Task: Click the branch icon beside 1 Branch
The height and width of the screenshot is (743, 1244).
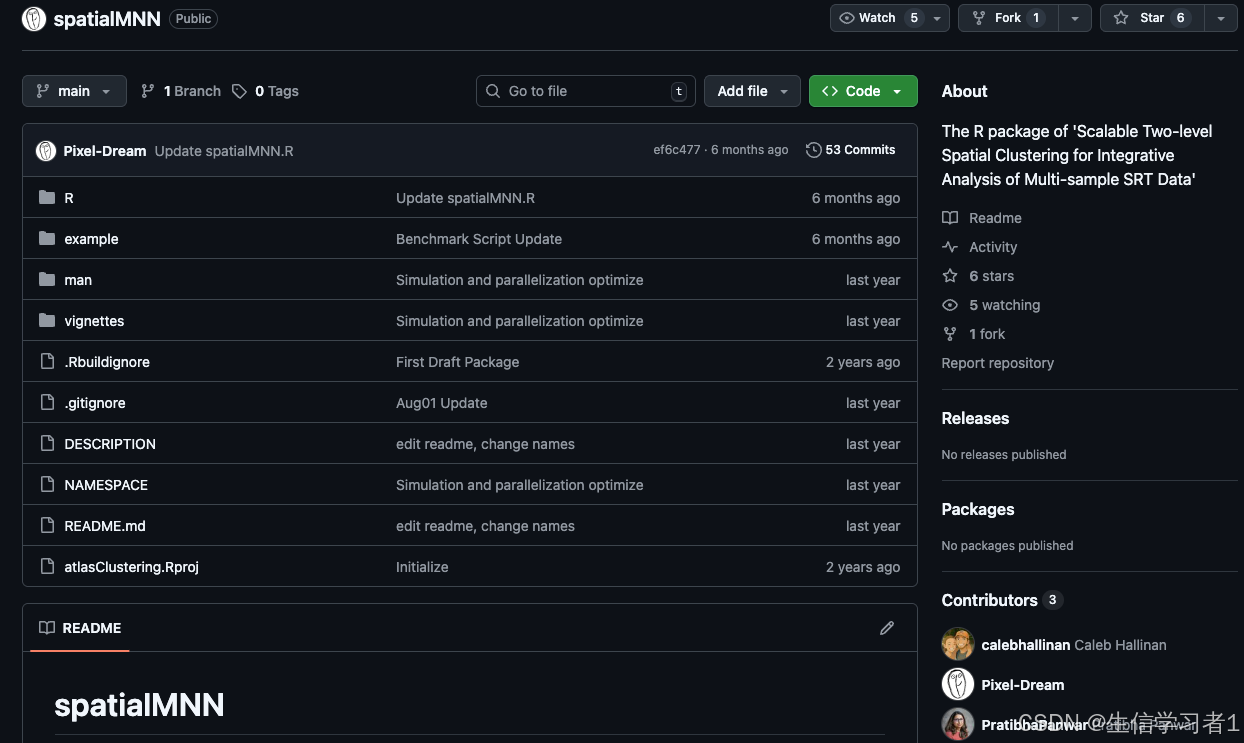Action: point(148,91)
